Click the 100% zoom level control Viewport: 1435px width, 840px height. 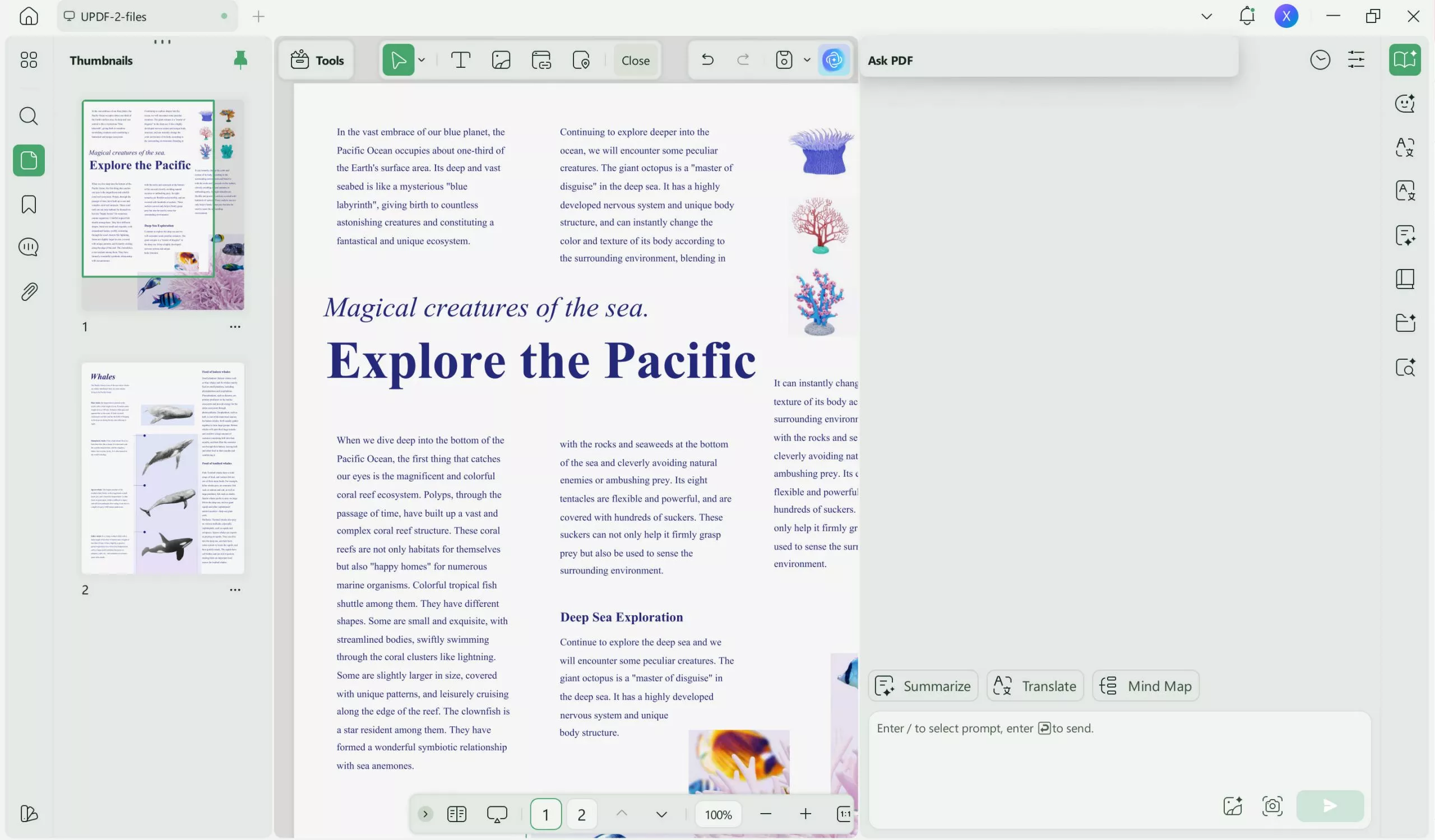718,814
